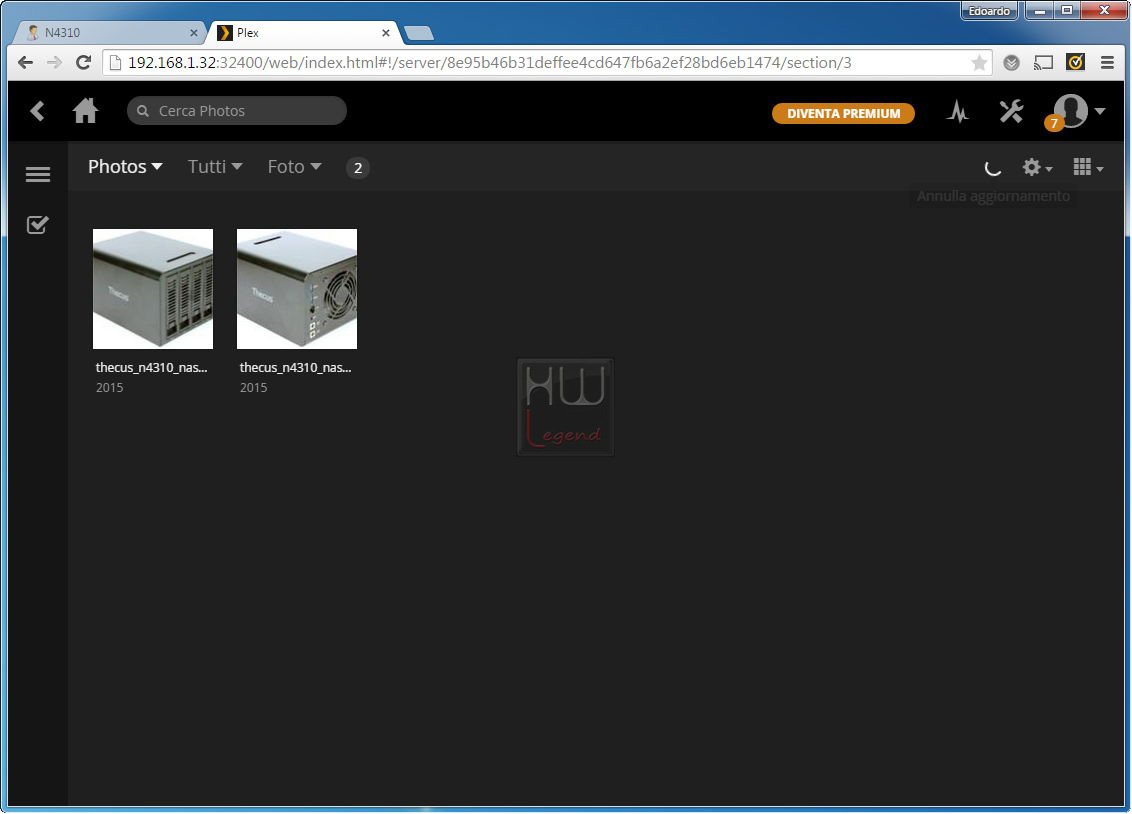The width and height of the screenshot is (1132, 814).
Task: Click the second thecus_n4310_nas... photo title
Action: point(295,367)
